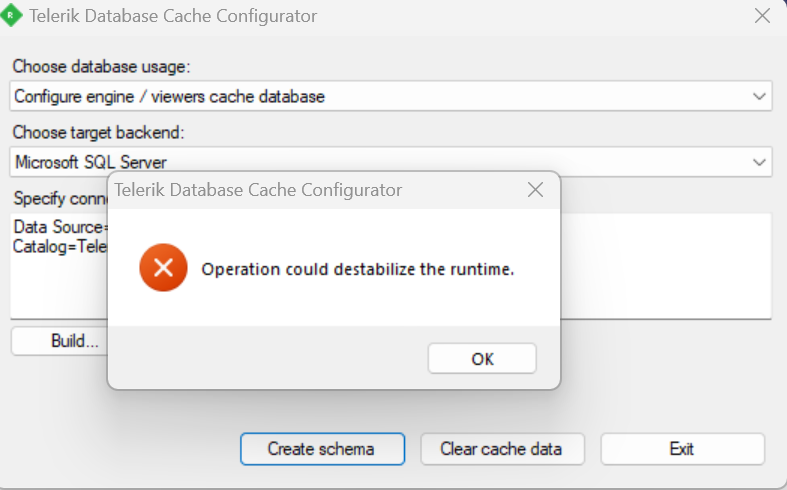Exit the Cache Configurator
Viewport: 787px width, 490px height.
[682, 449]
